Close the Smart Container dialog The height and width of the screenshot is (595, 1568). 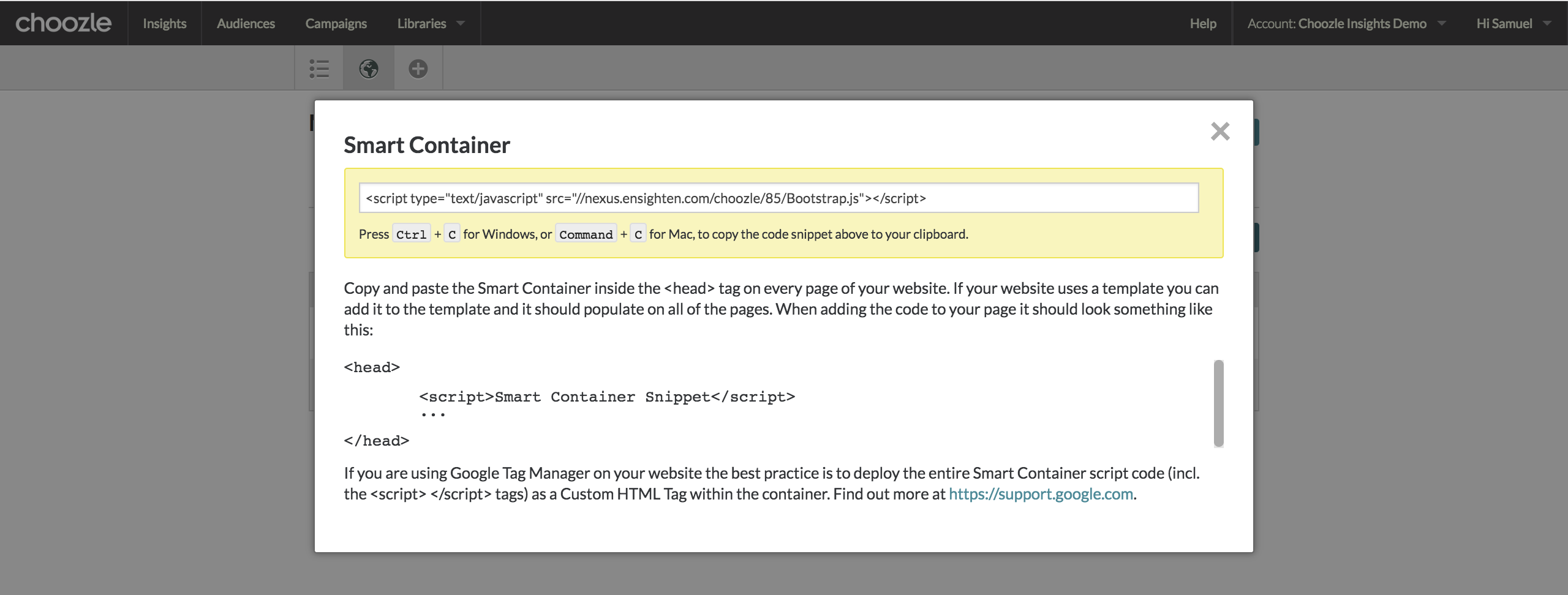click(x=1220, y=131)
